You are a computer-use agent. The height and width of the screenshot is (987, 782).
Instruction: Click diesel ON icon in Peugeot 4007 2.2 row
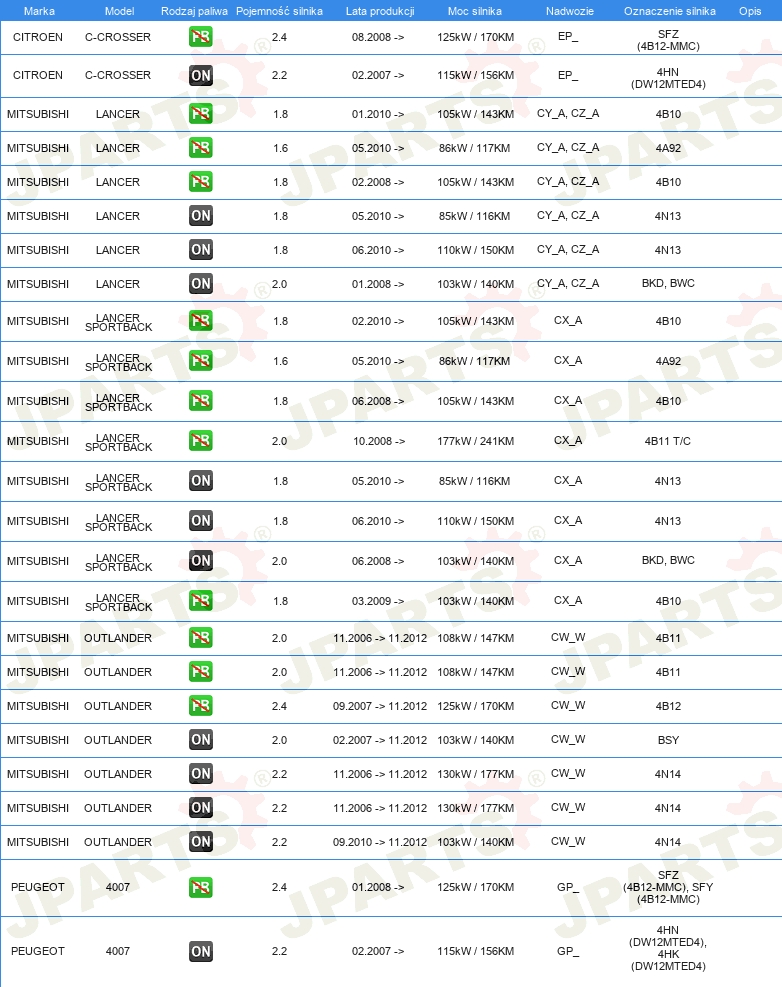click(200, 951)
